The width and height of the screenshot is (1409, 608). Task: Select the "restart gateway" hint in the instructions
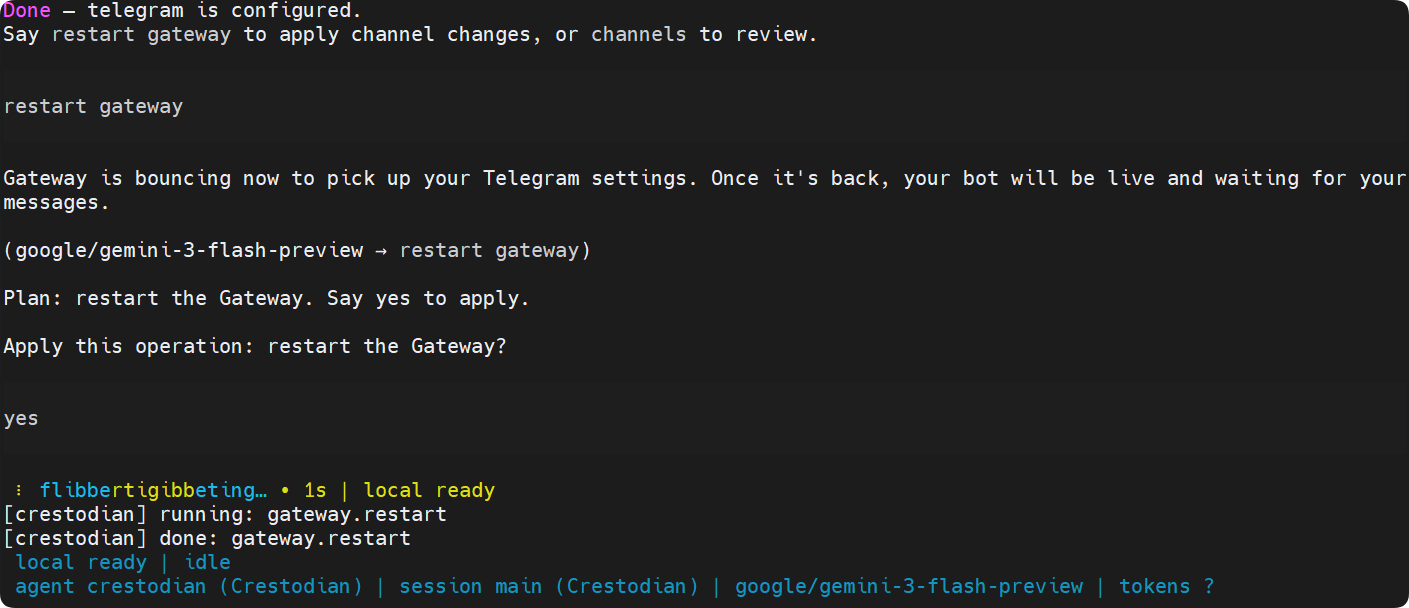(141, 34)
